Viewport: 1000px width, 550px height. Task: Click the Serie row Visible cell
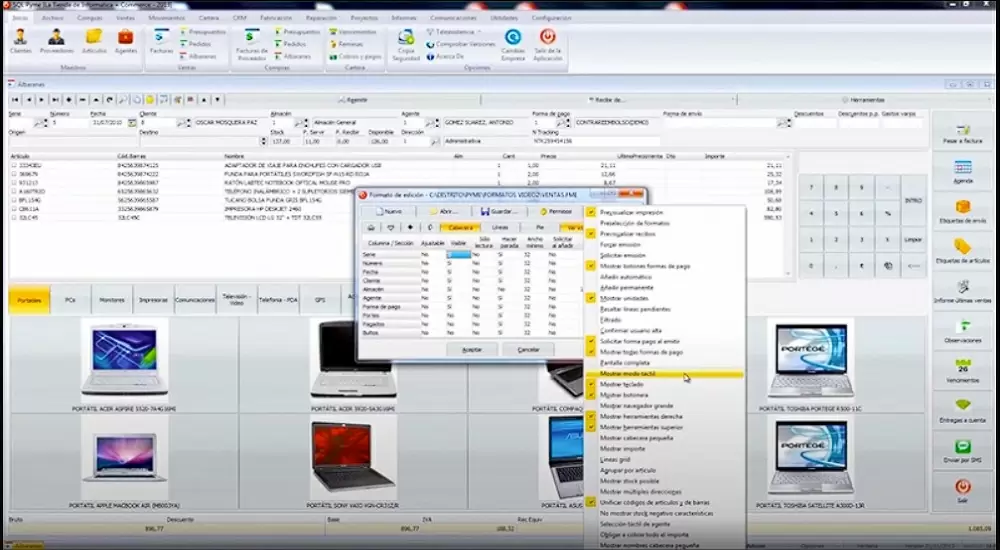point(459,255)
